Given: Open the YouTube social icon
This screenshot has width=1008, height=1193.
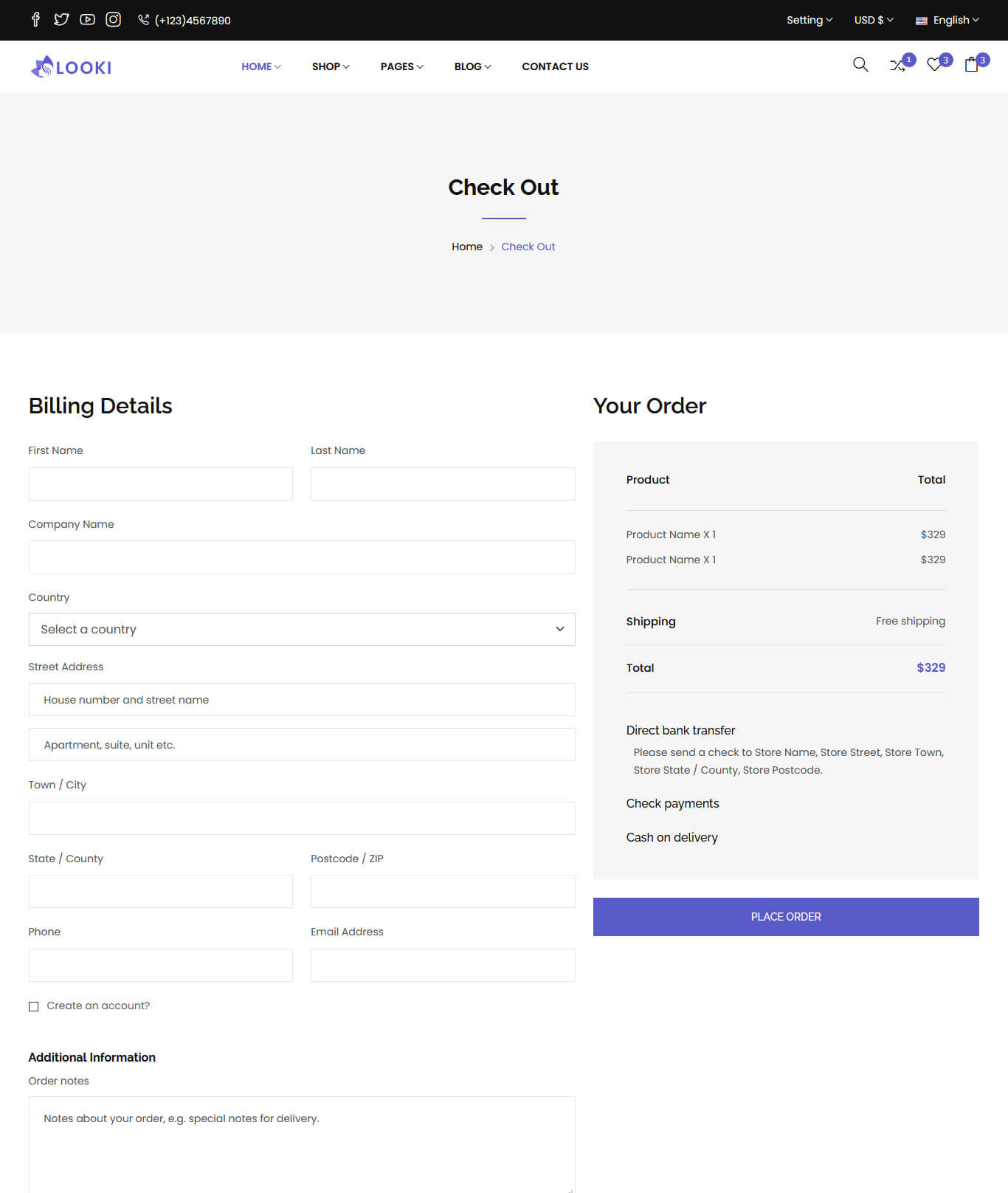Looking at the screenshot, I should (x=87, y=20).
